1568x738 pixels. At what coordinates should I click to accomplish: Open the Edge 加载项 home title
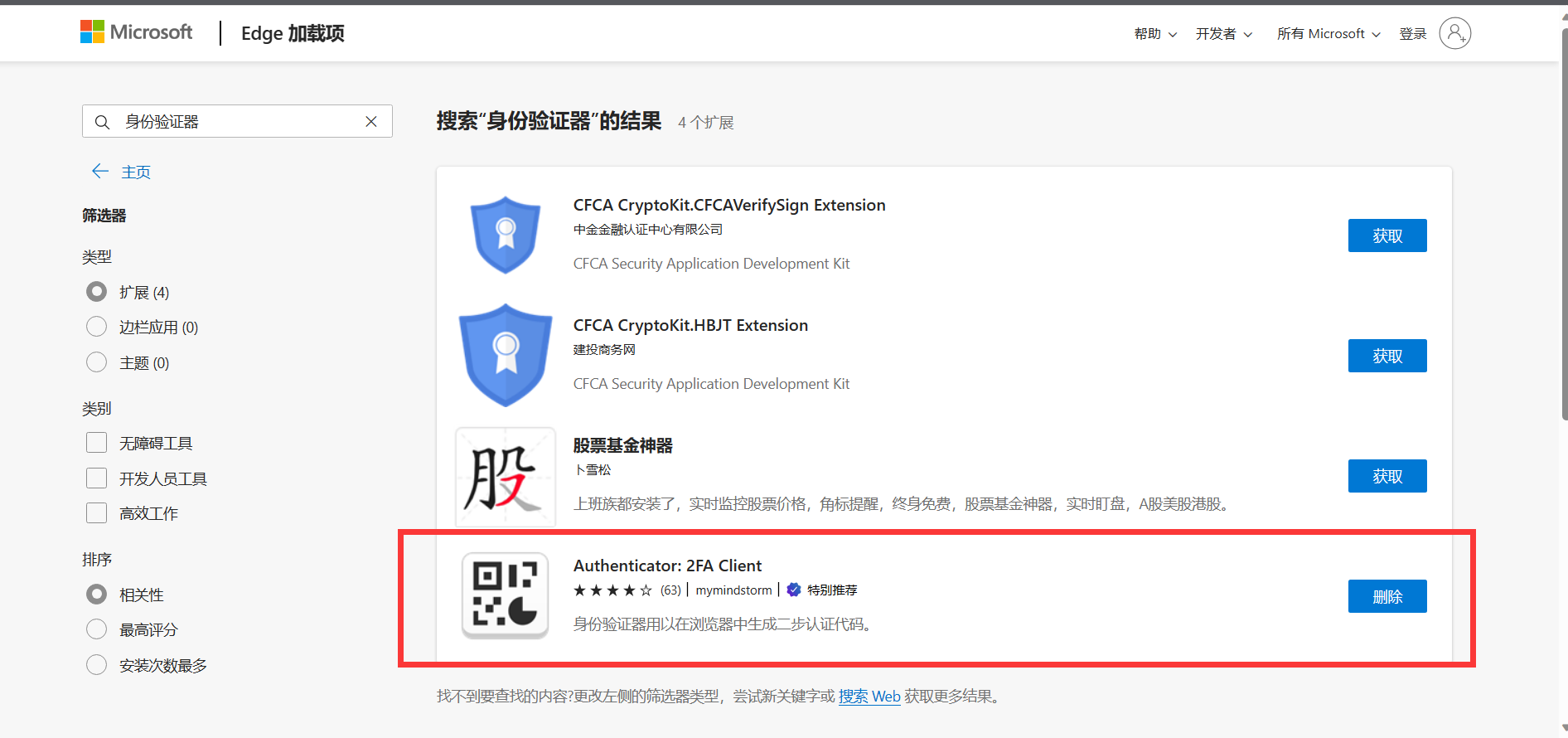tap(293, 33)
